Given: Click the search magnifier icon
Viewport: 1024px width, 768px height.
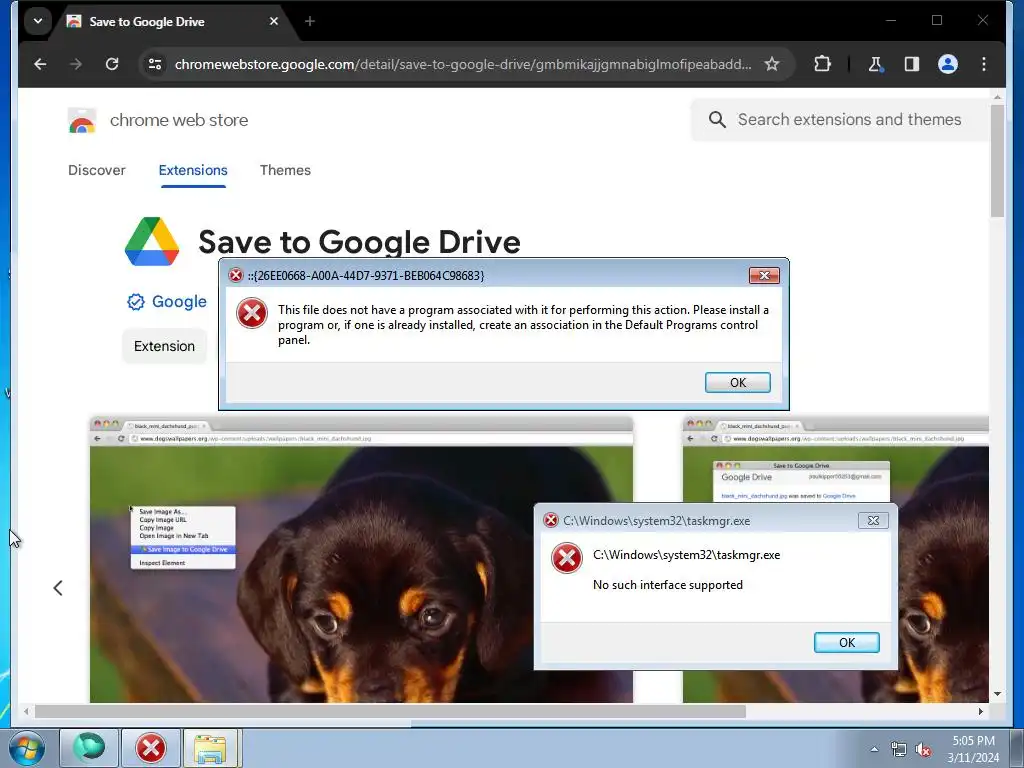Looking at the screenshot, I should (717, 120).
